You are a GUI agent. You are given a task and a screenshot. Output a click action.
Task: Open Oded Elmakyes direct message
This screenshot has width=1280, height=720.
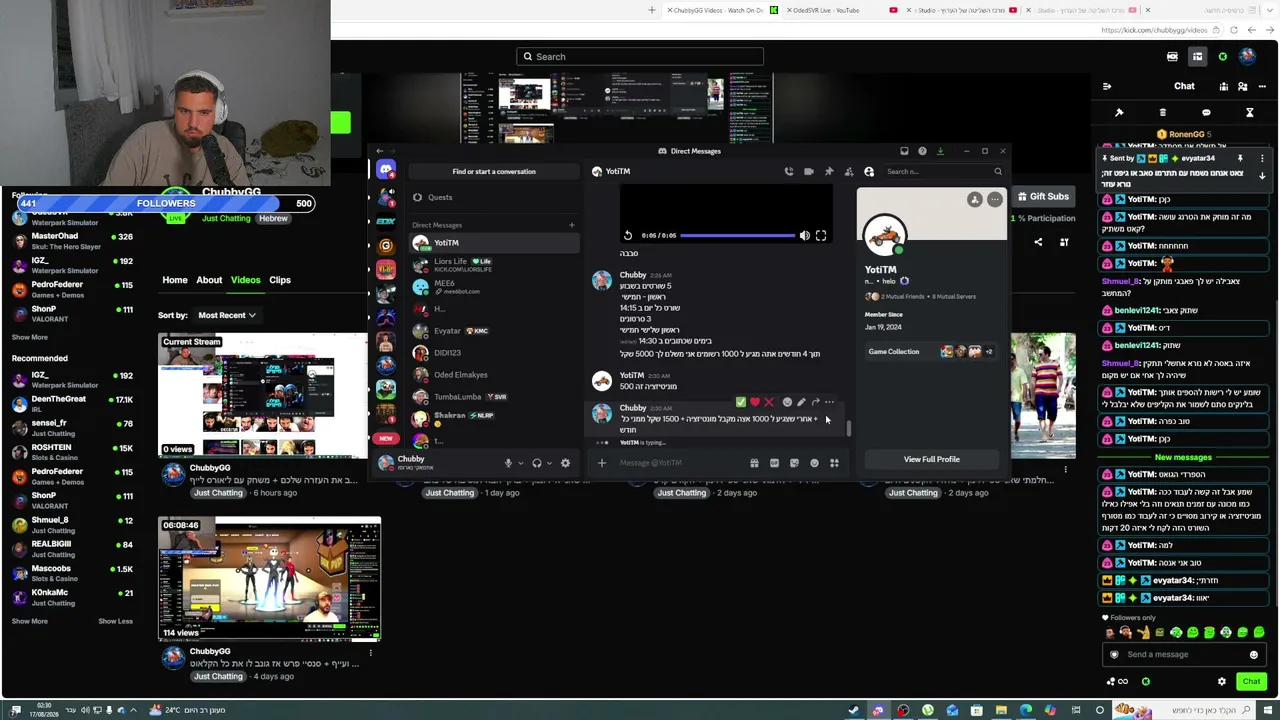point(494,375)
